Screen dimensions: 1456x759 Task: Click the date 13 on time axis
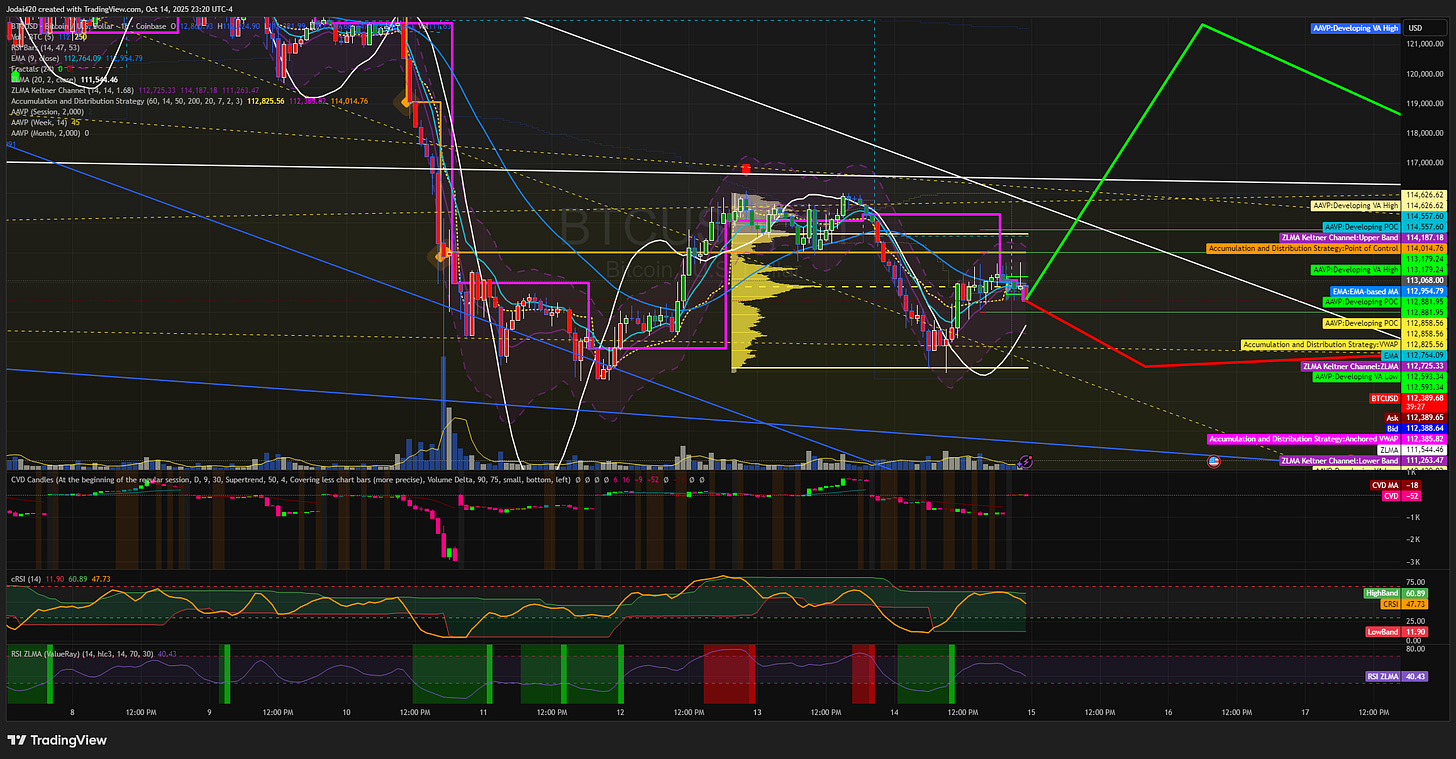tap(758, 713)
